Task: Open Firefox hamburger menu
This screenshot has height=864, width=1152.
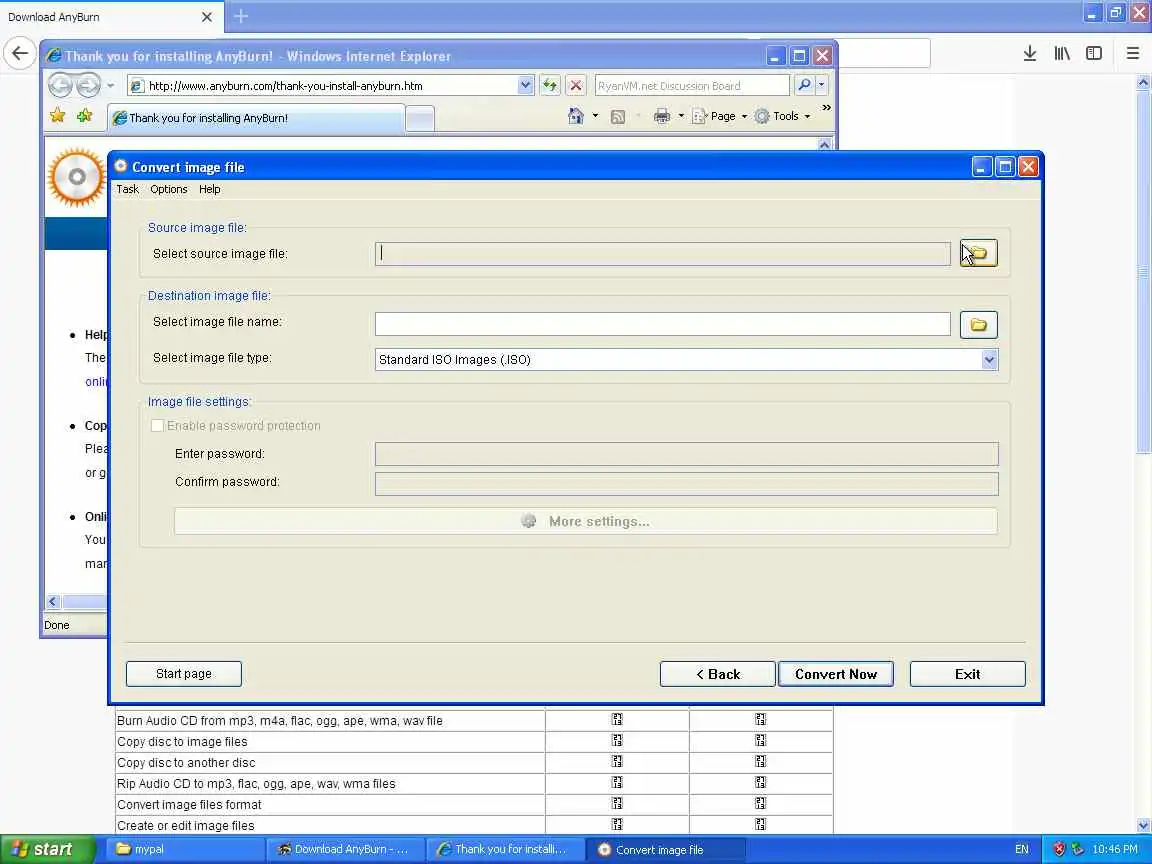Action: coord(1133,53)
